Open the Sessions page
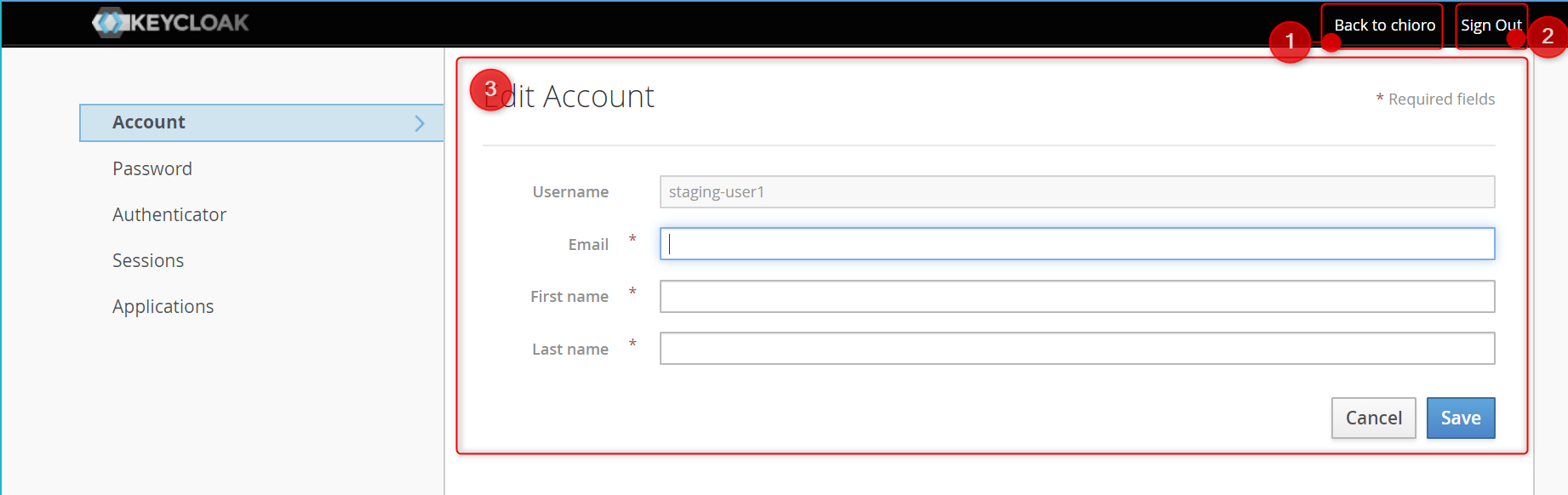Viewport: 1568px width, 495px height. [x=148, y=260]
